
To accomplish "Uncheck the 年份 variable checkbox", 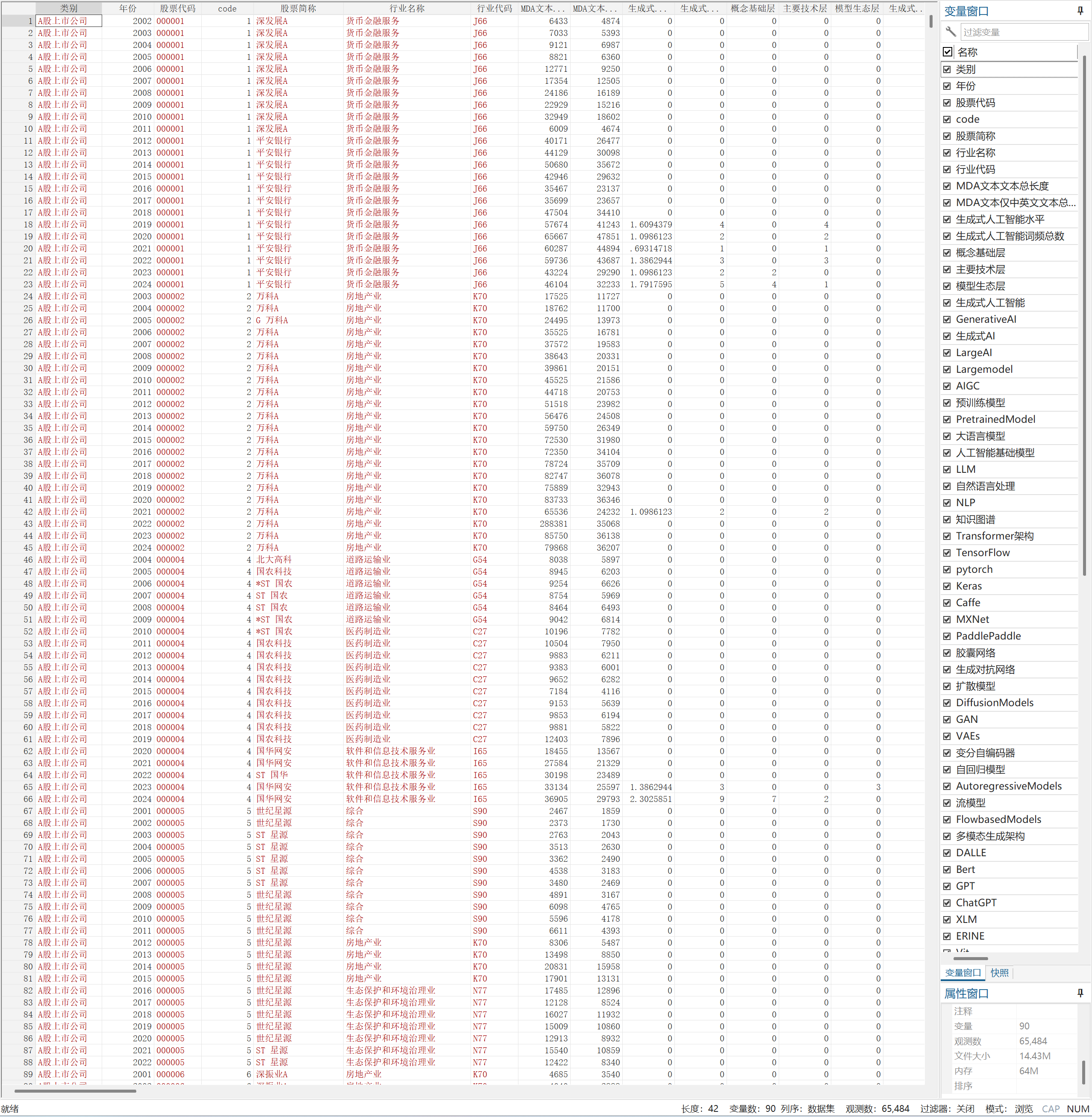I will [947, 86].
